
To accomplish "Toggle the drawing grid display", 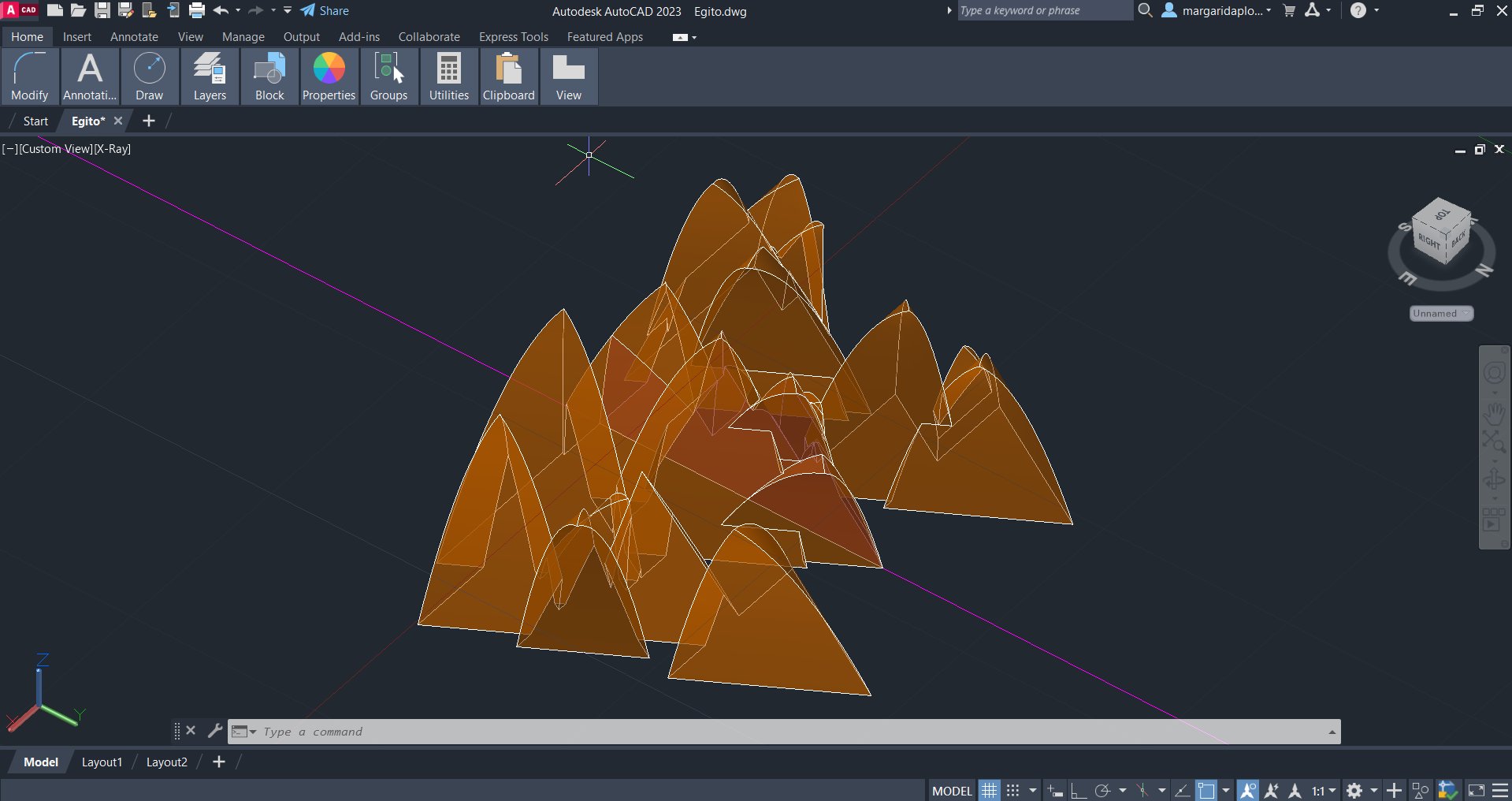I will (x=990, y=790).
